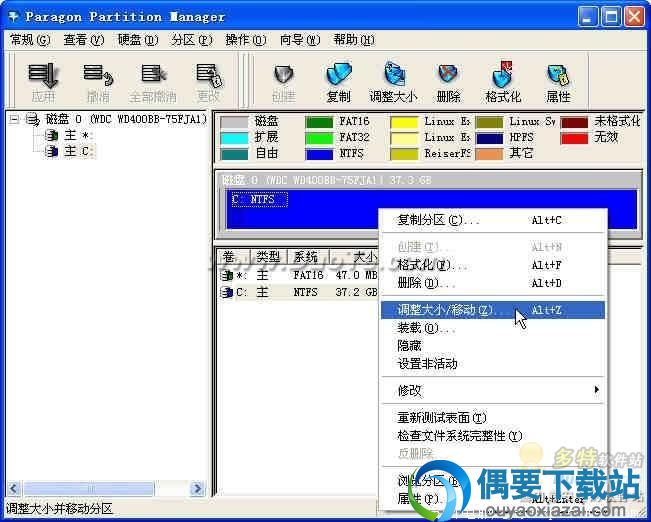
Task: Click the 应用 (Apply) toolbar icon
Action: (43, 76)
